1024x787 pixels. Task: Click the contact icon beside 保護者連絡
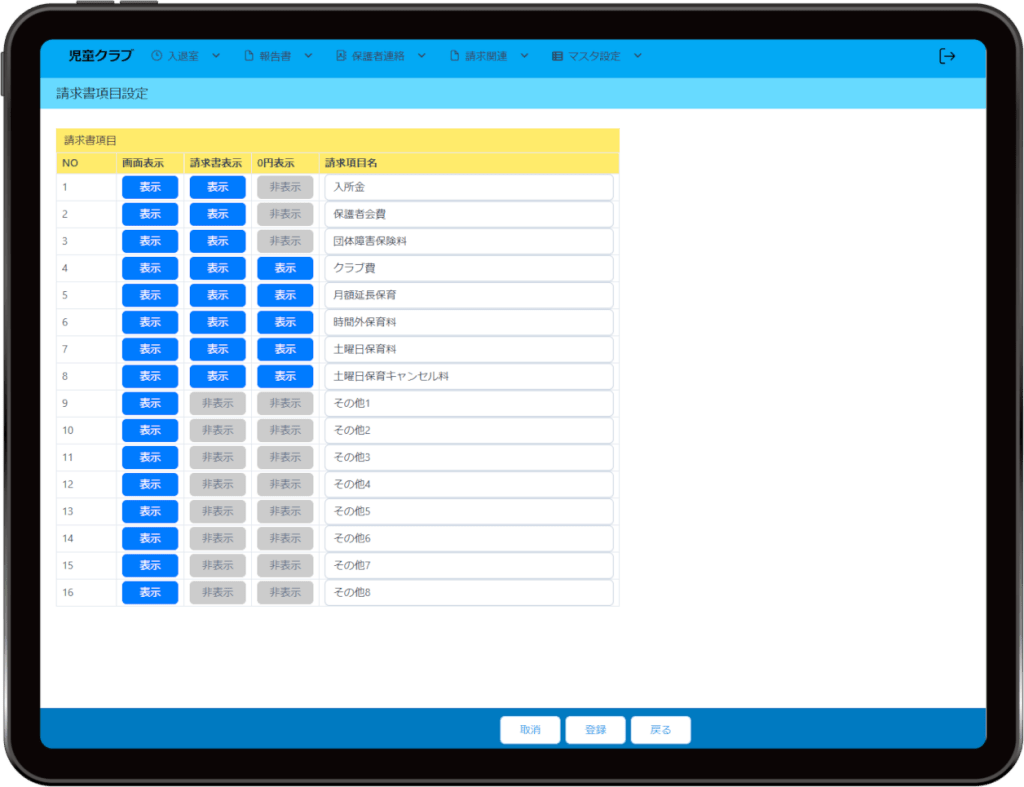pos(340,56)
